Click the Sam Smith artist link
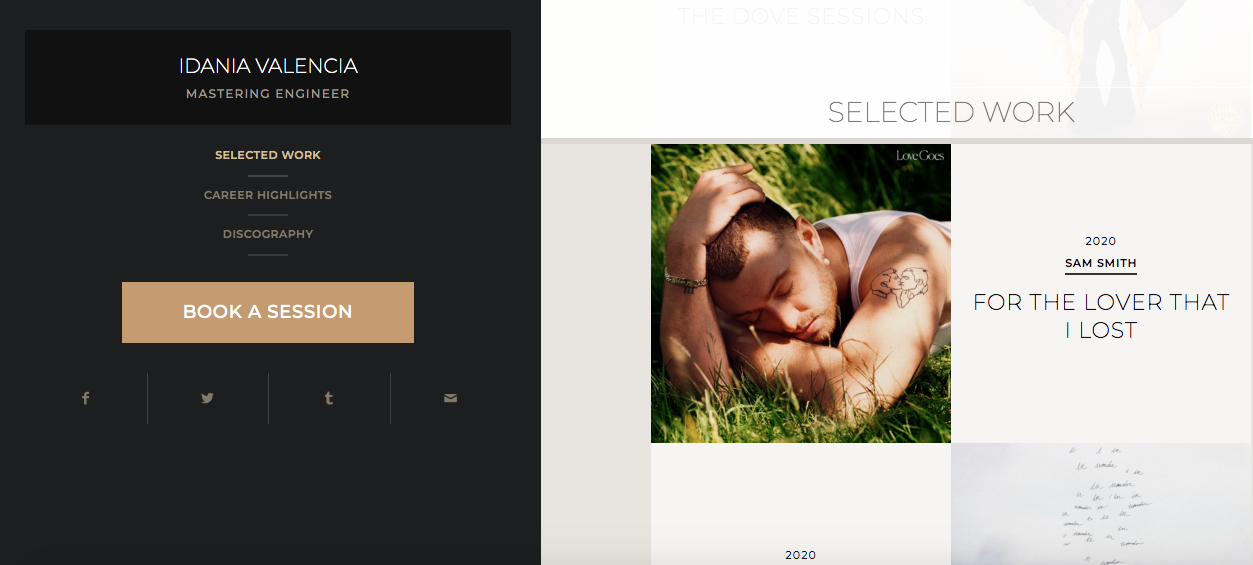Image resolution: width=1253 pixels, height=565 pixels. click(x=1101, y=264)
